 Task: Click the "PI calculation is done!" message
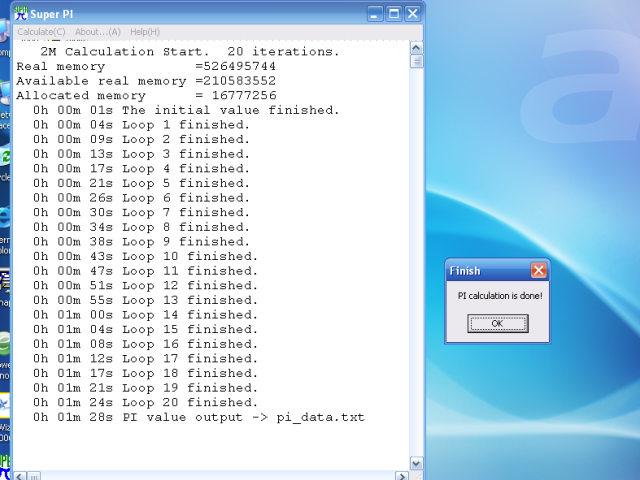pyautogui.click(x=499, y=296)
